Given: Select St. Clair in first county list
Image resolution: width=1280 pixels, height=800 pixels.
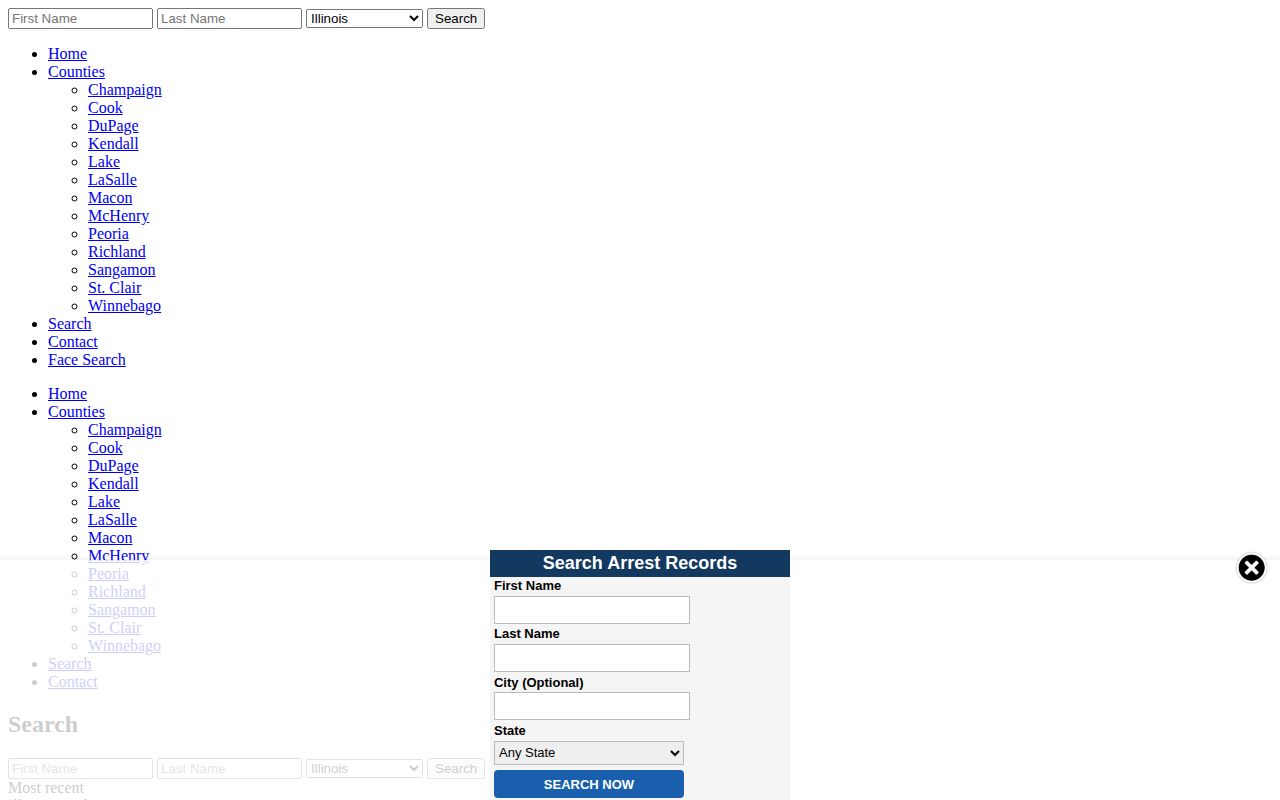Looking at the screenshot, I should (114, 288).
